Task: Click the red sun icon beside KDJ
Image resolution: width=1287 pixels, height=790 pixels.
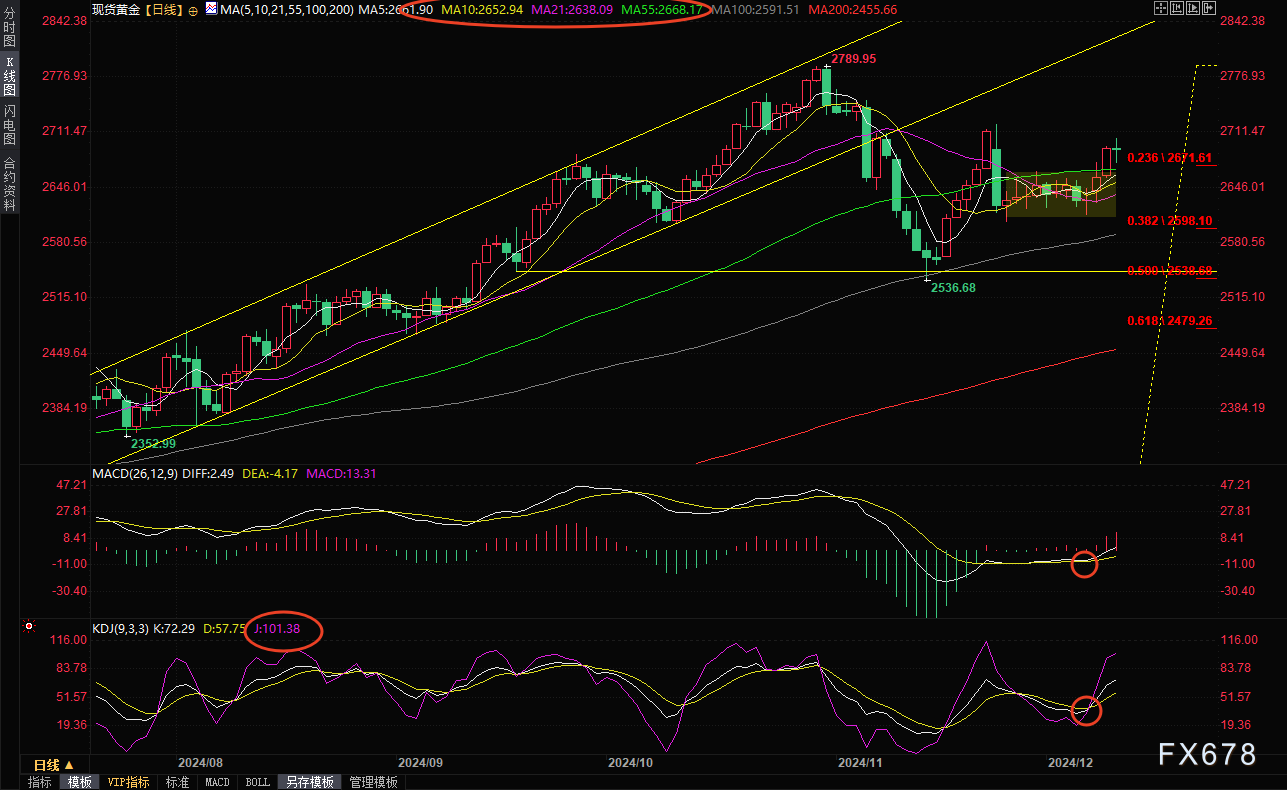Action: [x=28, y=627]
